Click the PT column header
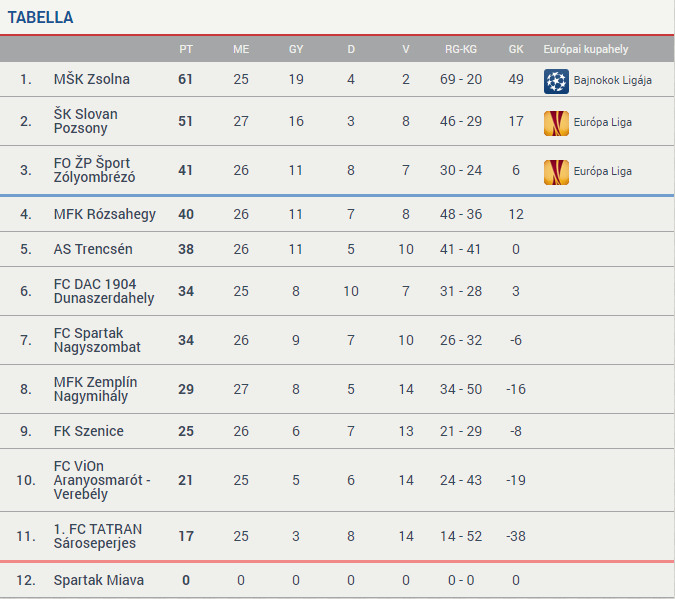The height and width of the screenshot is (599, 675). (186, 49)
